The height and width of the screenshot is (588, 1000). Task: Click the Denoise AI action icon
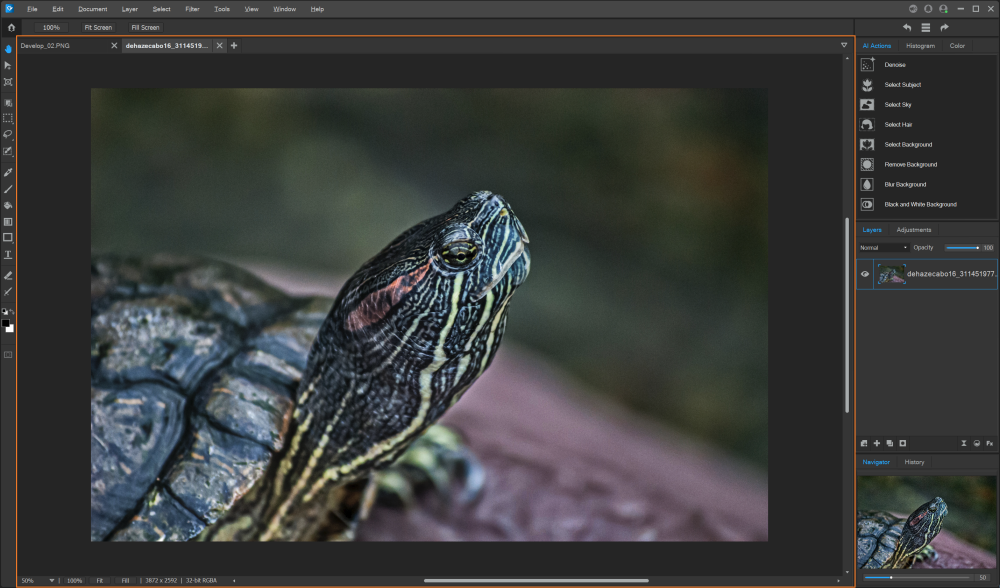point(867,65)
